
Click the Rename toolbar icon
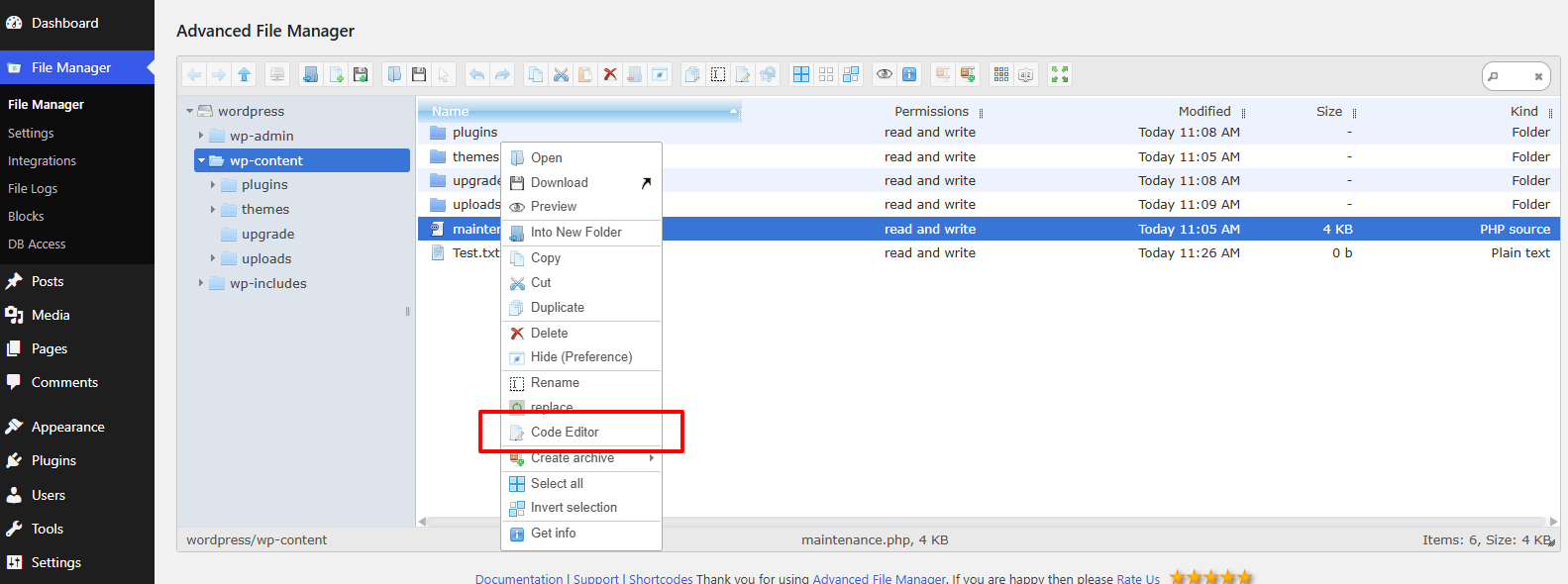[718, 74]
